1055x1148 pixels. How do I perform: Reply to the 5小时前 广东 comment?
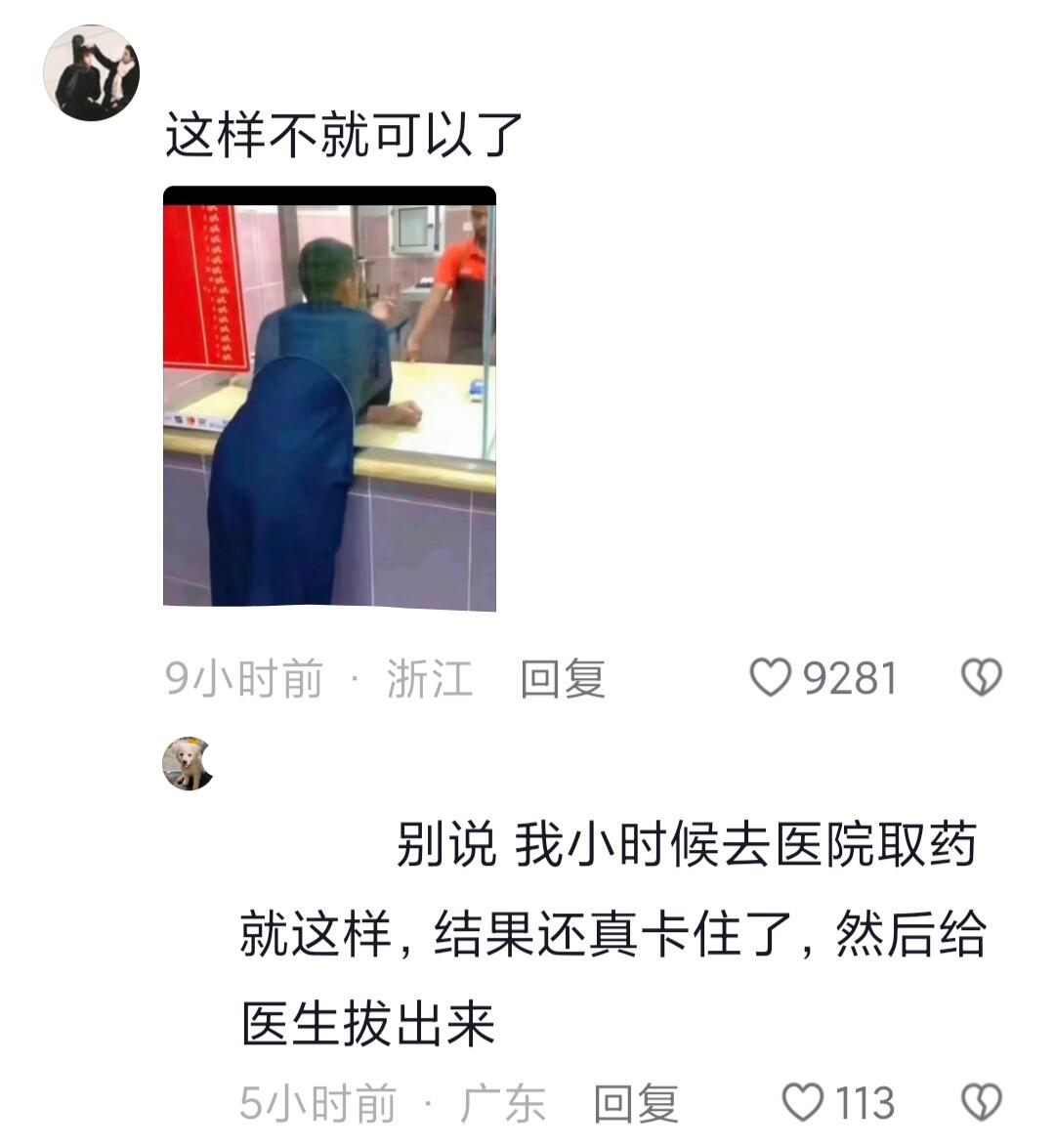tap(636, 1103)
